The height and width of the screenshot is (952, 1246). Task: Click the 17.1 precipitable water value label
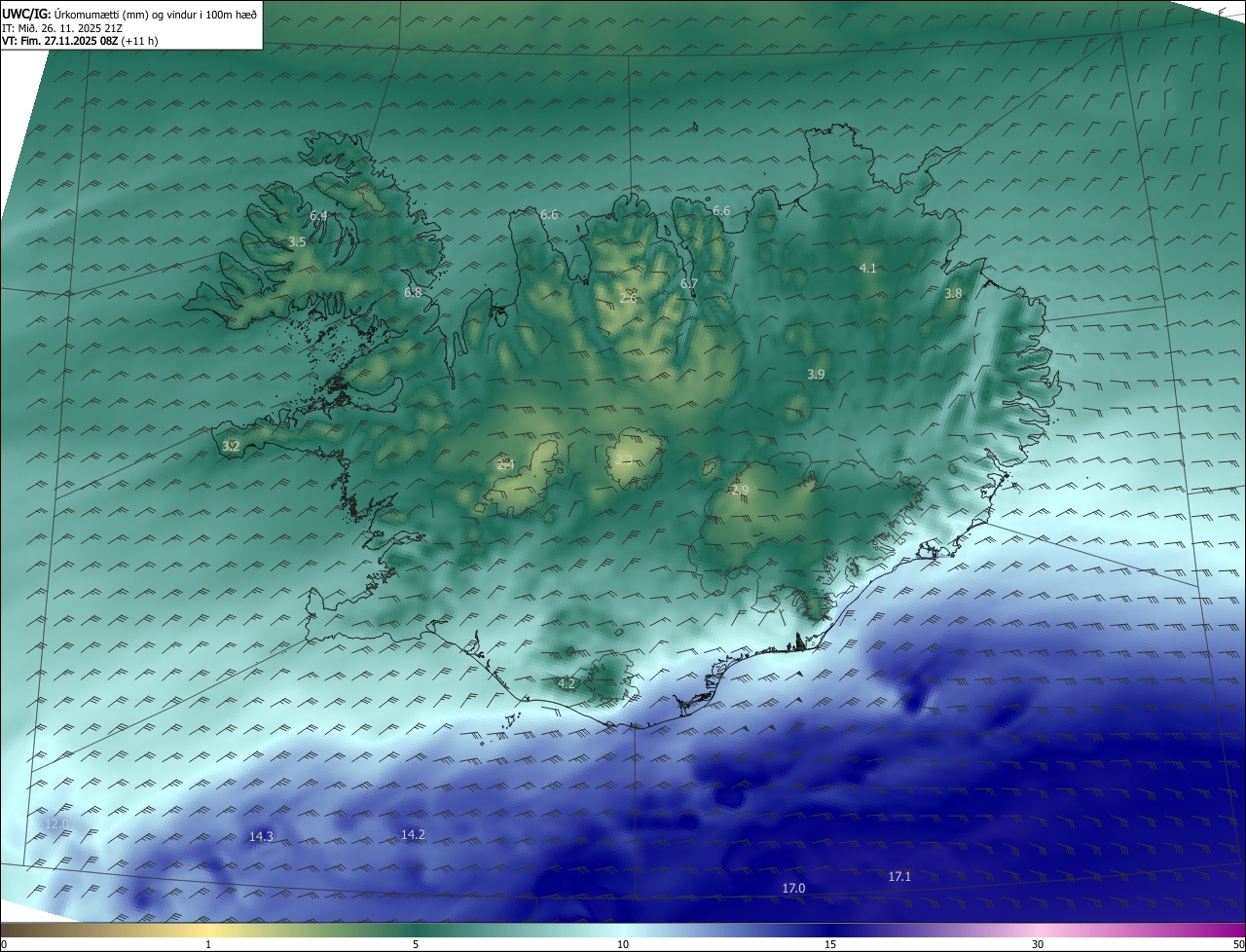pyautogui.click(x=899, y=877)
